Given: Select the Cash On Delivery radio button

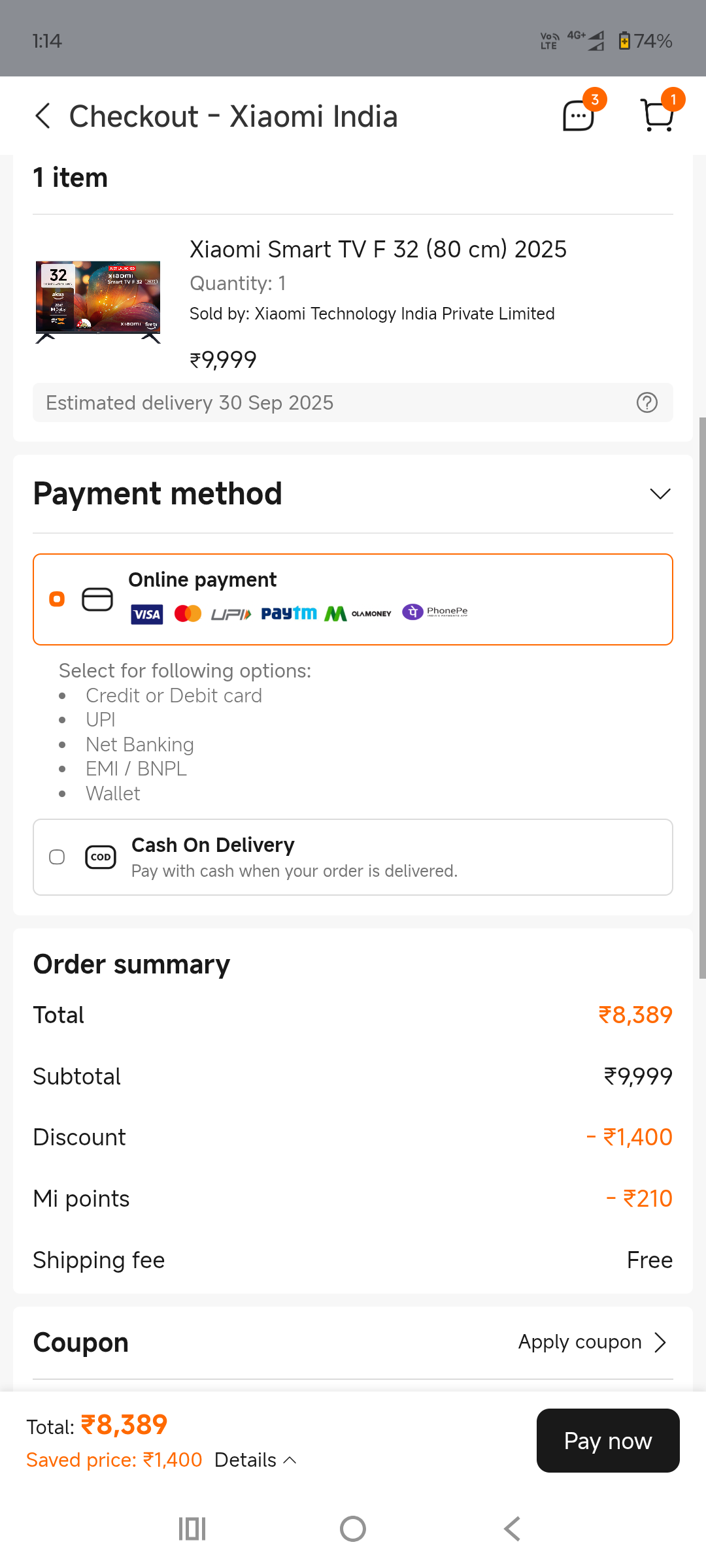Looking at the screenshot, I should point(58,857).
